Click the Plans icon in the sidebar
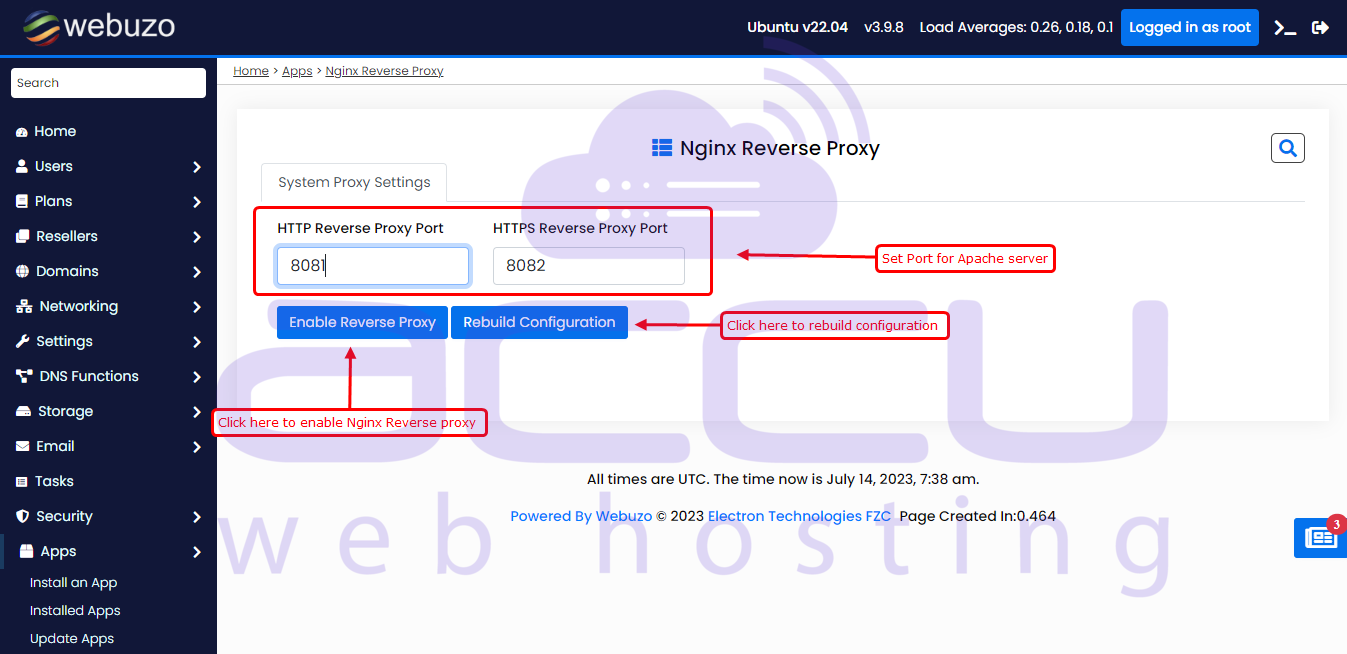 click(x=22, y=201)
